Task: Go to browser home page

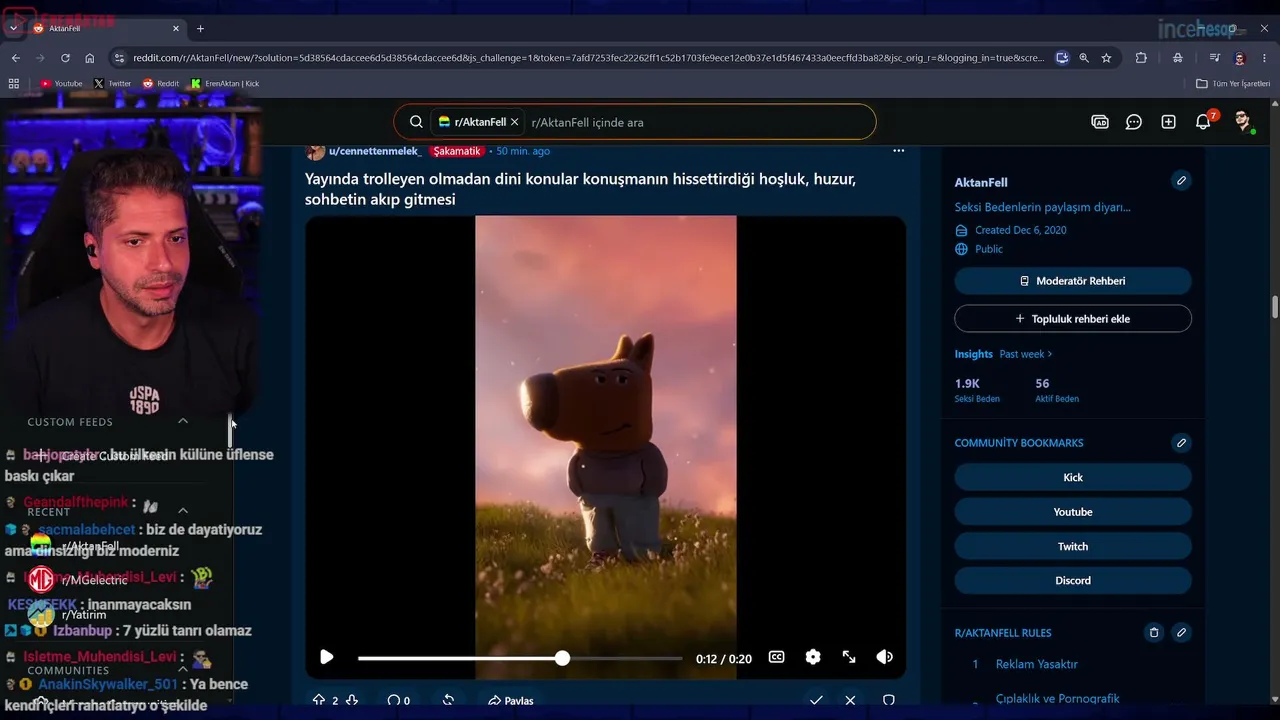Action: tap(90, 58)
